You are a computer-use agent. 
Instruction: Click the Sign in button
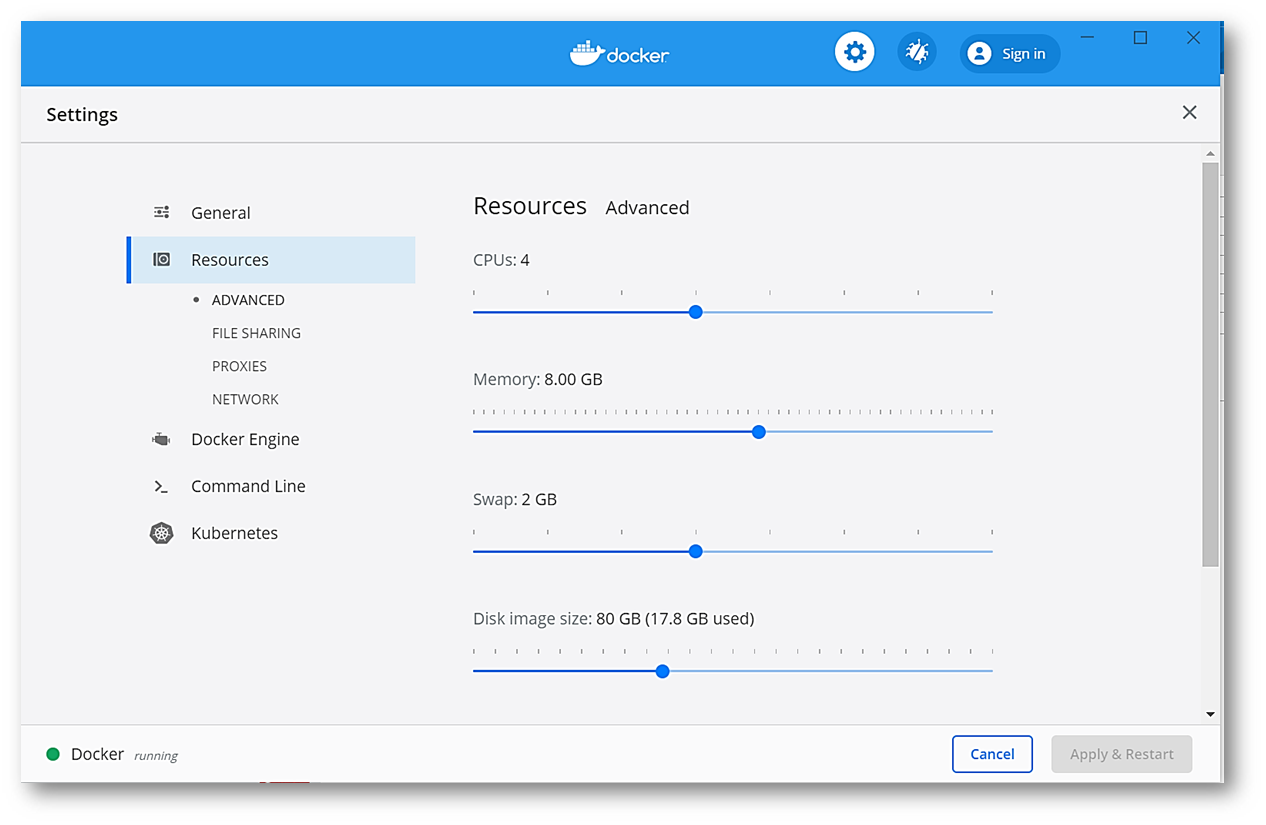[x=1009, y=54]
